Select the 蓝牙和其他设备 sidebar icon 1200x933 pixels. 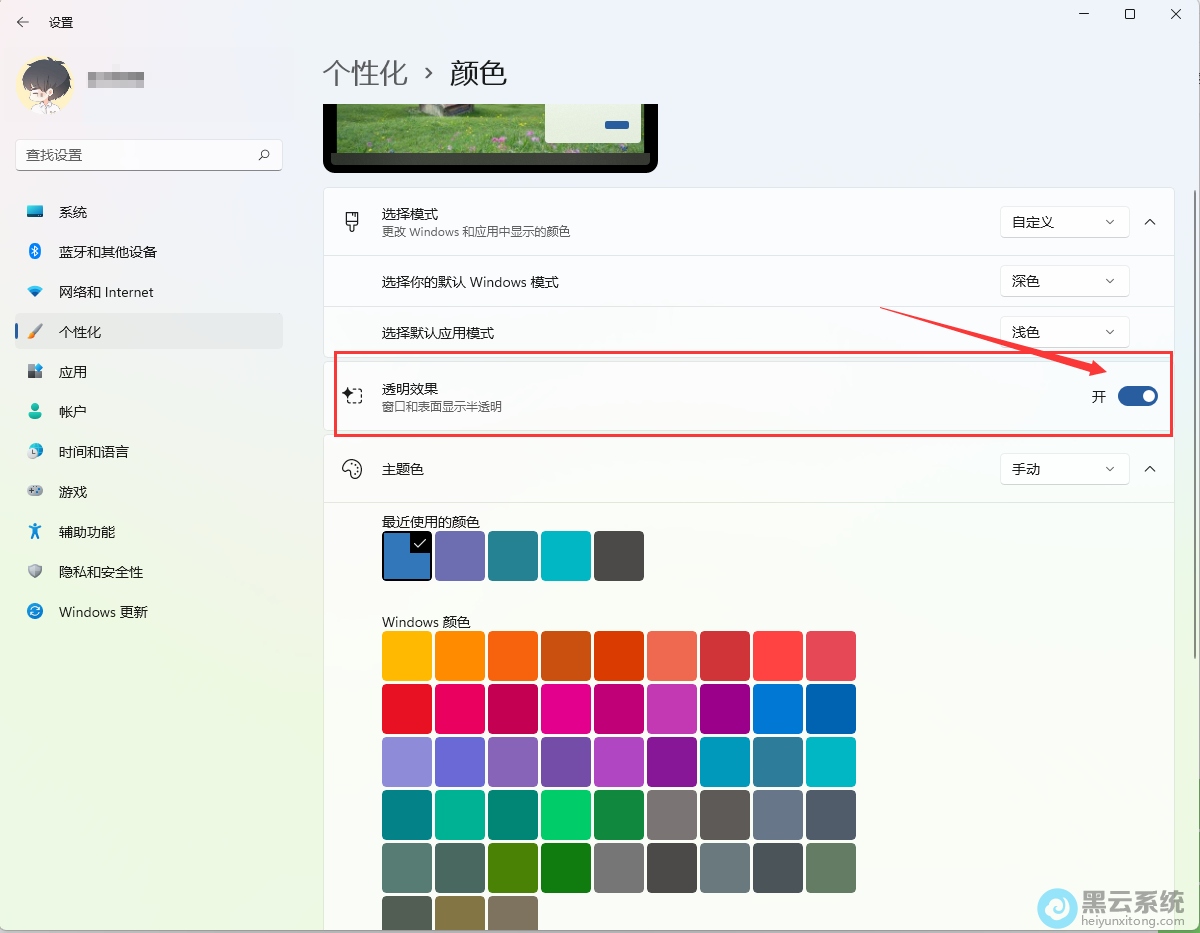34,251
